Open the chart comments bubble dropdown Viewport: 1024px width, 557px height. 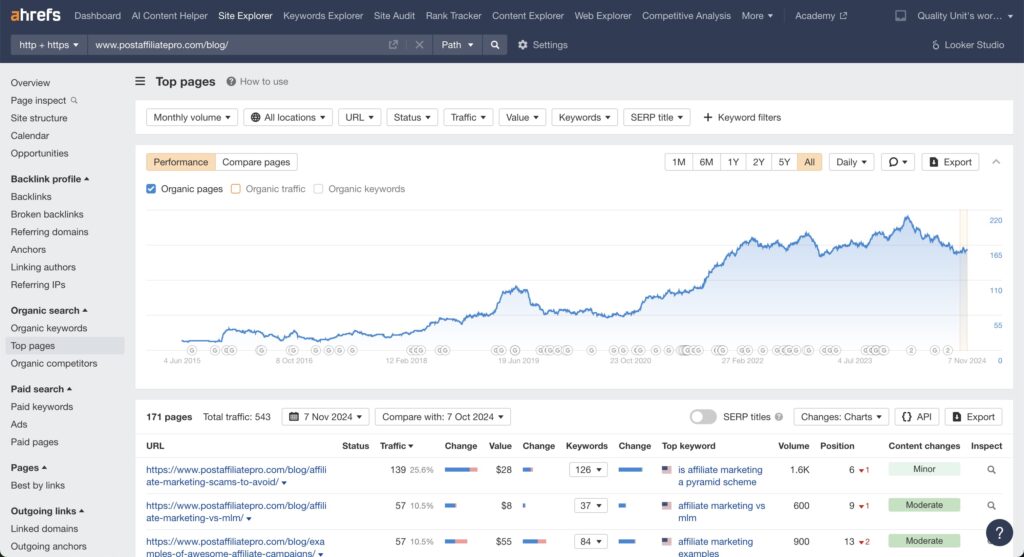pyautogui.click(x=897, y=162)
